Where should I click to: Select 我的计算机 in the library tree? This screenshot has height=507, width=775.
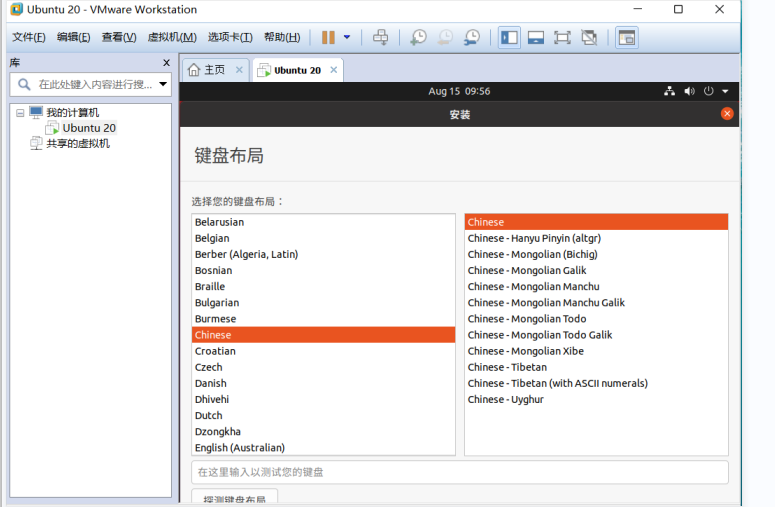tap(73, 112)
